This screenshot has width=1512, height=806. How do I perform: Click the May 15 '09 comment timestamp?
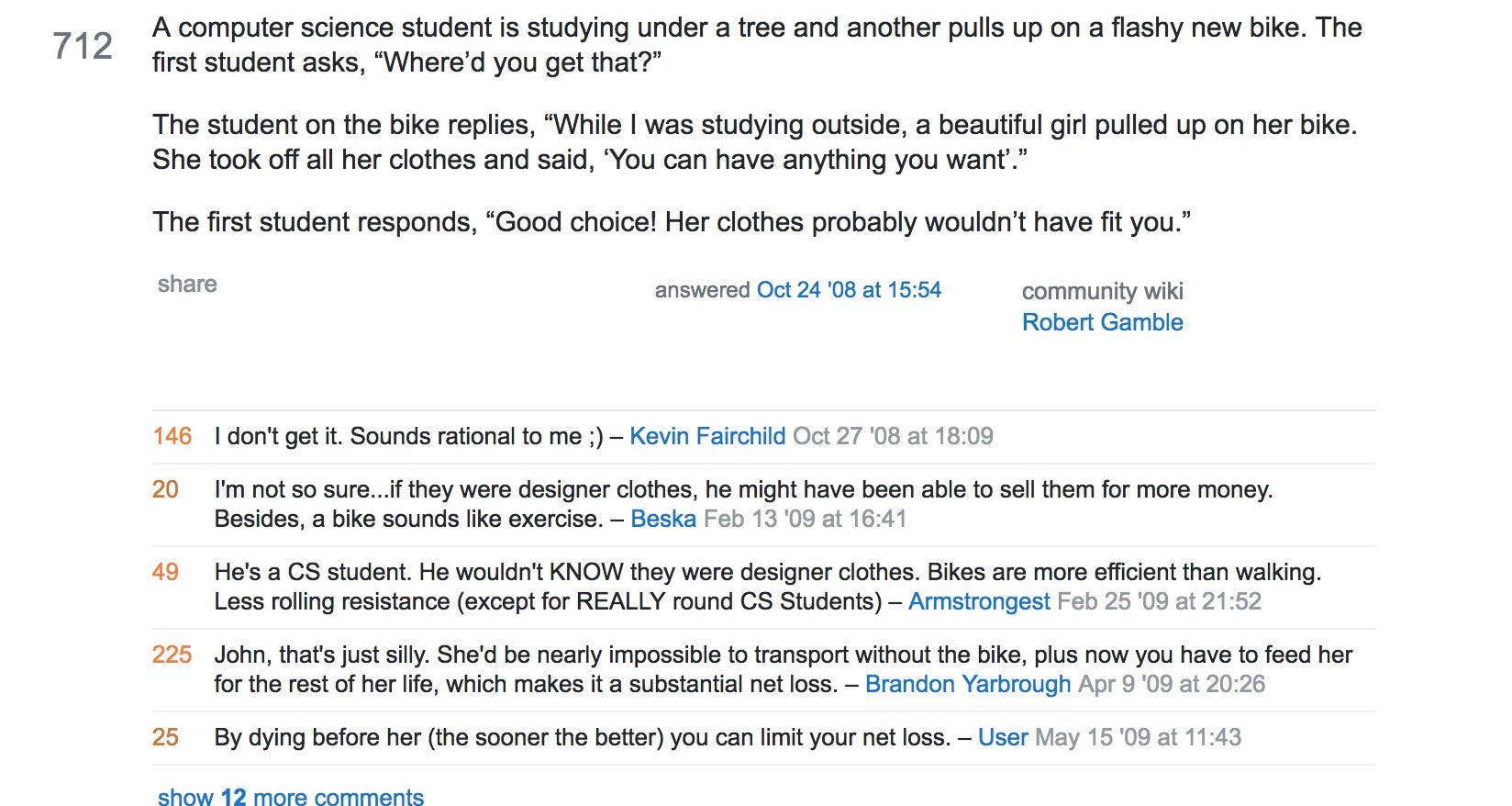click(1138, 737)
